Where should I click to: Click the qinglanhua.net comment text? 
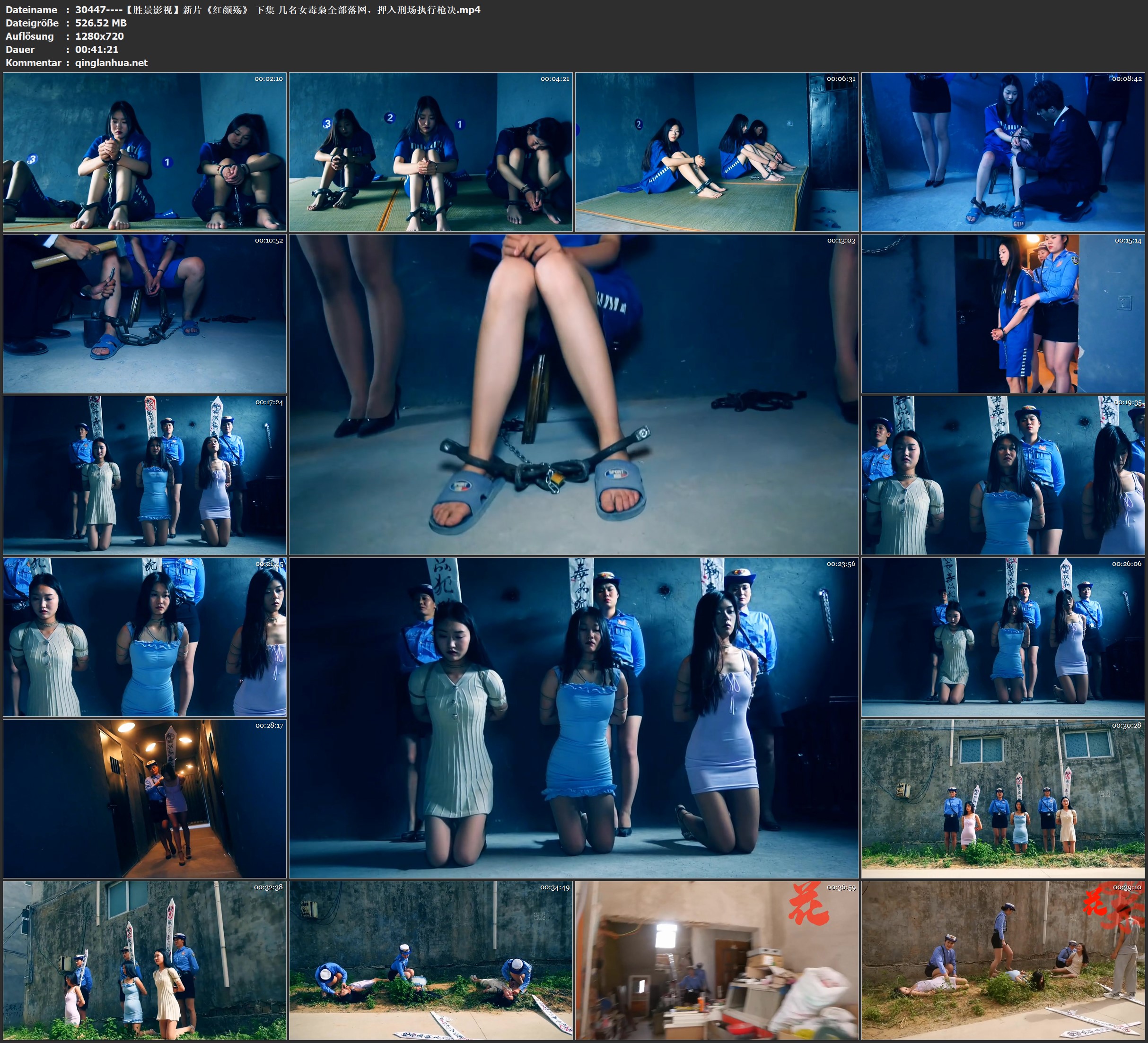coord(111,62)
